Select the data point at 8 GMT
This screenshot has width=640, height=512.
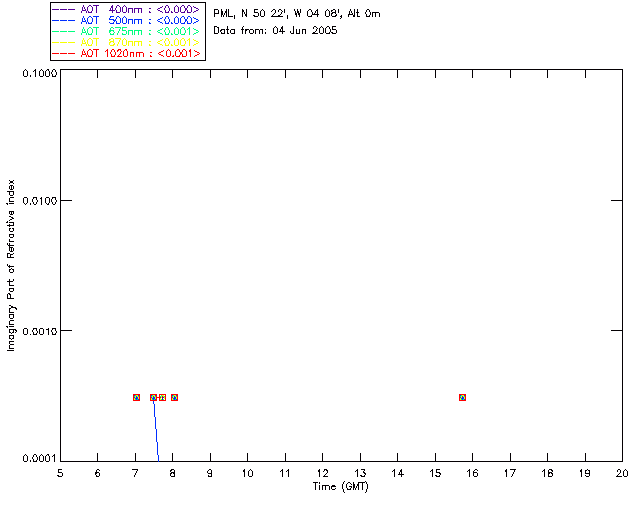point(174,397)
